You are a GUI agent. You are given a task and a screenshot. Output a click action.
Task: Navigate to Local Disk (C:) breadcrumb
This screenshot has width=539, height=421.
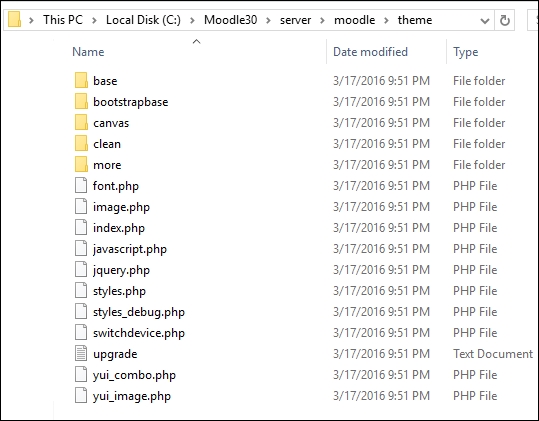click(x=143, y=20)
